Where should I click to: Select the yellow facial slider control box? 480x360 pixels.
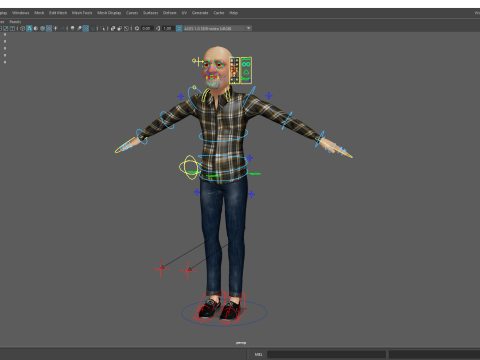point(234,70)
